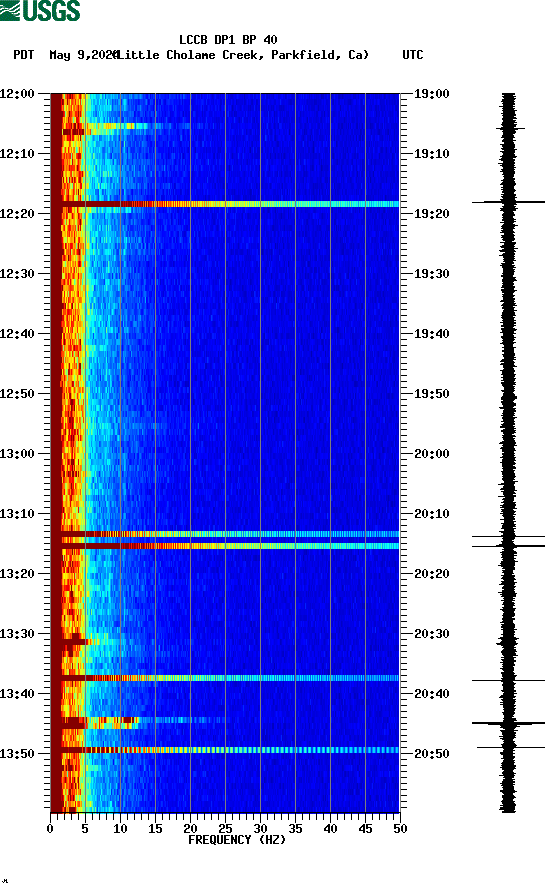Click the USGS logo
Image resolution: width=552 pixels, height=892 pixels.
point(40,11)
